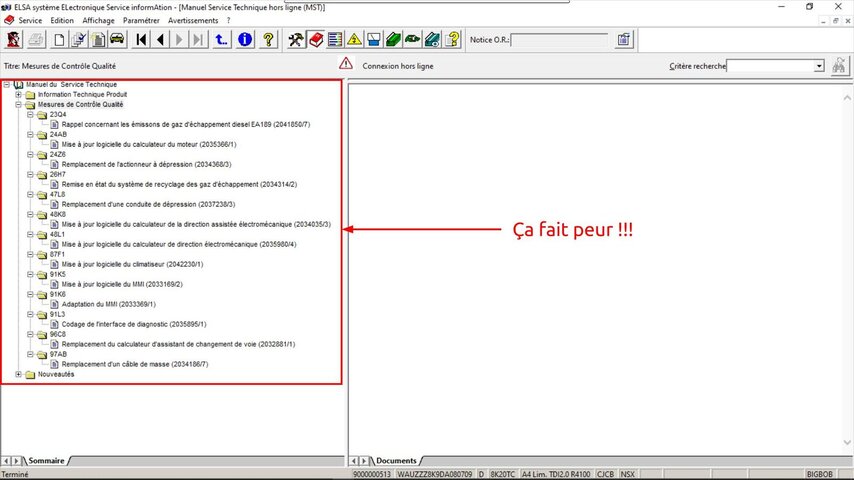This screenshot has width=854, height=480.
Task: Click the document pane scroll-down arrow
Action: coord(847,442)
